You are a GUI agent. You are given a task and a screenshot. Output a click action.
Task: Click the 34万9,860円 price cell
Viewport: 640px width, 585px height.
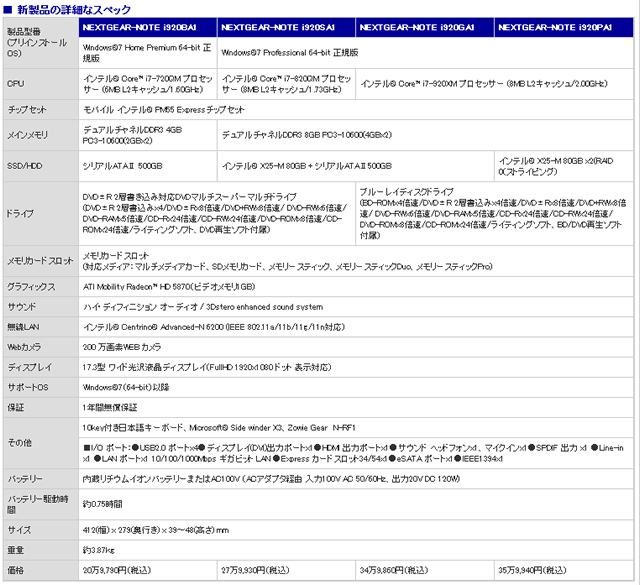(425, 570)
